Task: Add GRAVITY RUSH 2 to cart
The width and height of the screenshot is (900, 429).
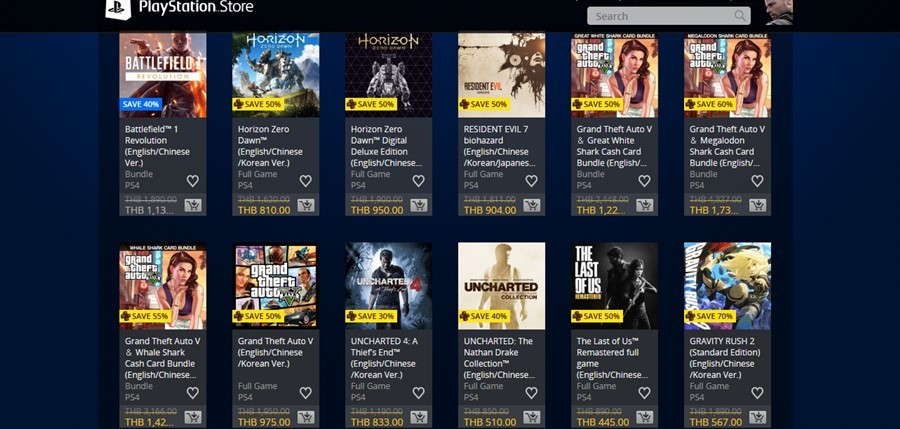Action: point(758,417)
